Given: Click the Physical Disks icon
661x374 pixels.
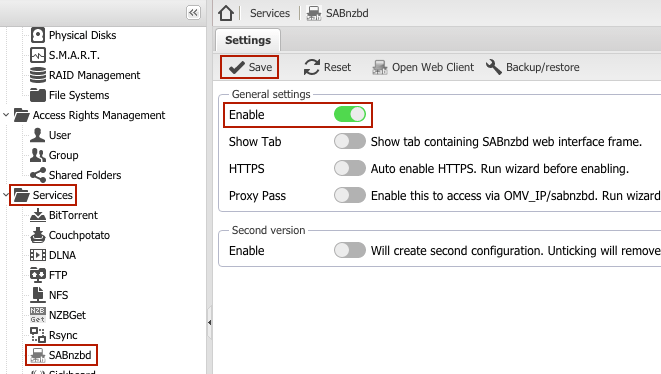Looking at the screenshot, I should click(38, 35).
